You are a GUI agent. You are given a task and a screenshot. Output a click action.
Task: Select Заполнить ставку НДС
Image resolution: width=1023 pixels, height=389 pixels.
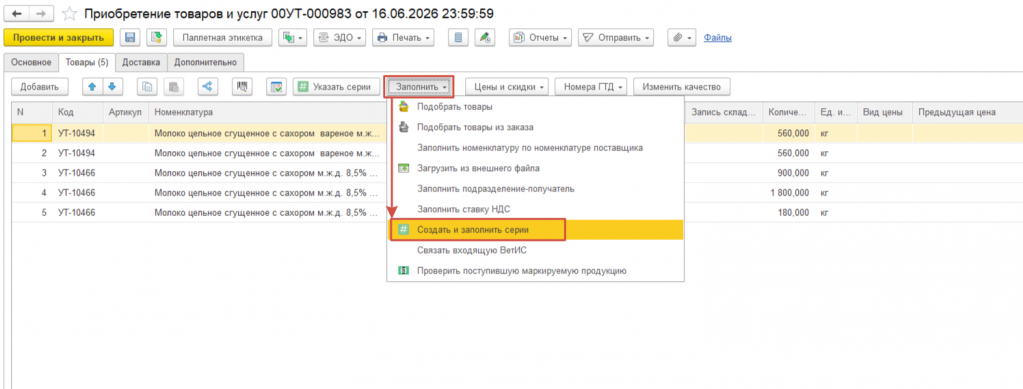tap(535, 209)
